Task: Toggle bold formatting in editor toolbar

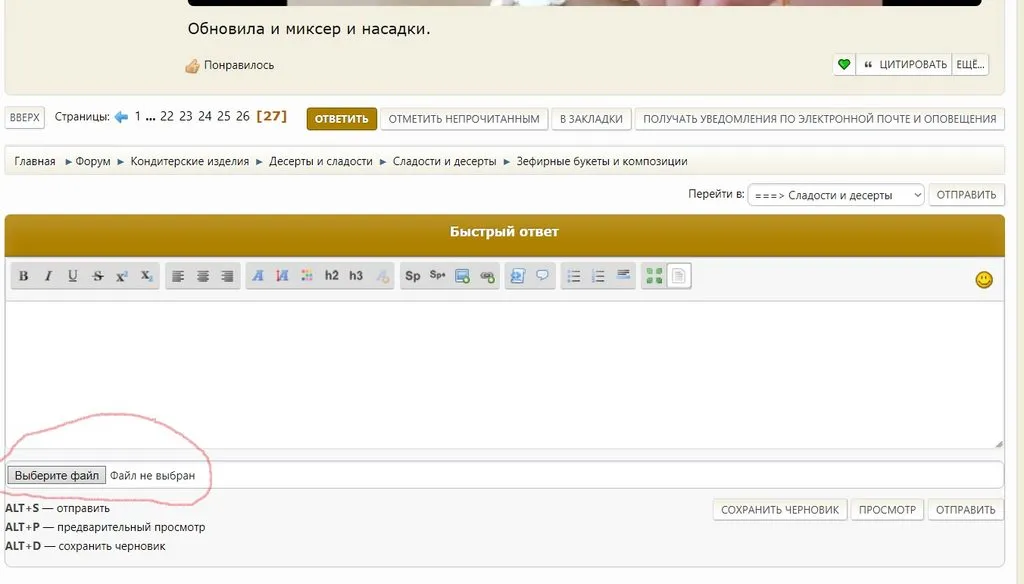Action: pos(24,276)
